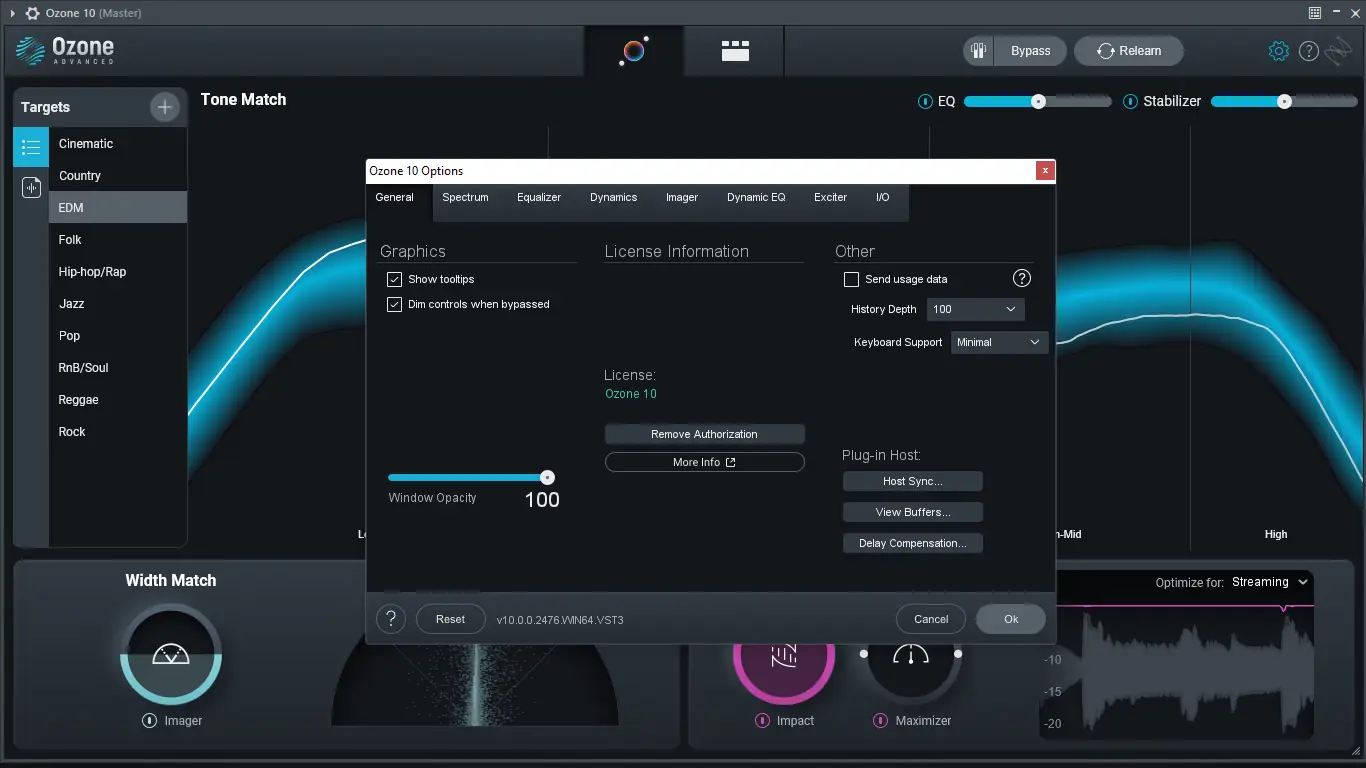This screenshot has height=768, width=1366.
Task: Click the Stabilizer amount slider
Action: click(1283, 101)
